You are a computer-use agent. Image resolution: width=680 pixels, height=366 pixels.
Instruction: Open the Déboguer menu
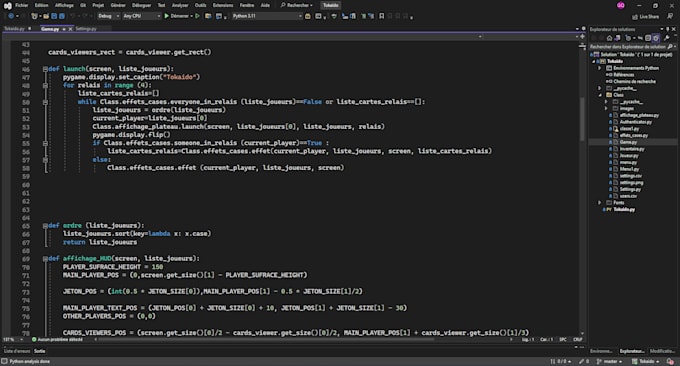pos(141,5)
